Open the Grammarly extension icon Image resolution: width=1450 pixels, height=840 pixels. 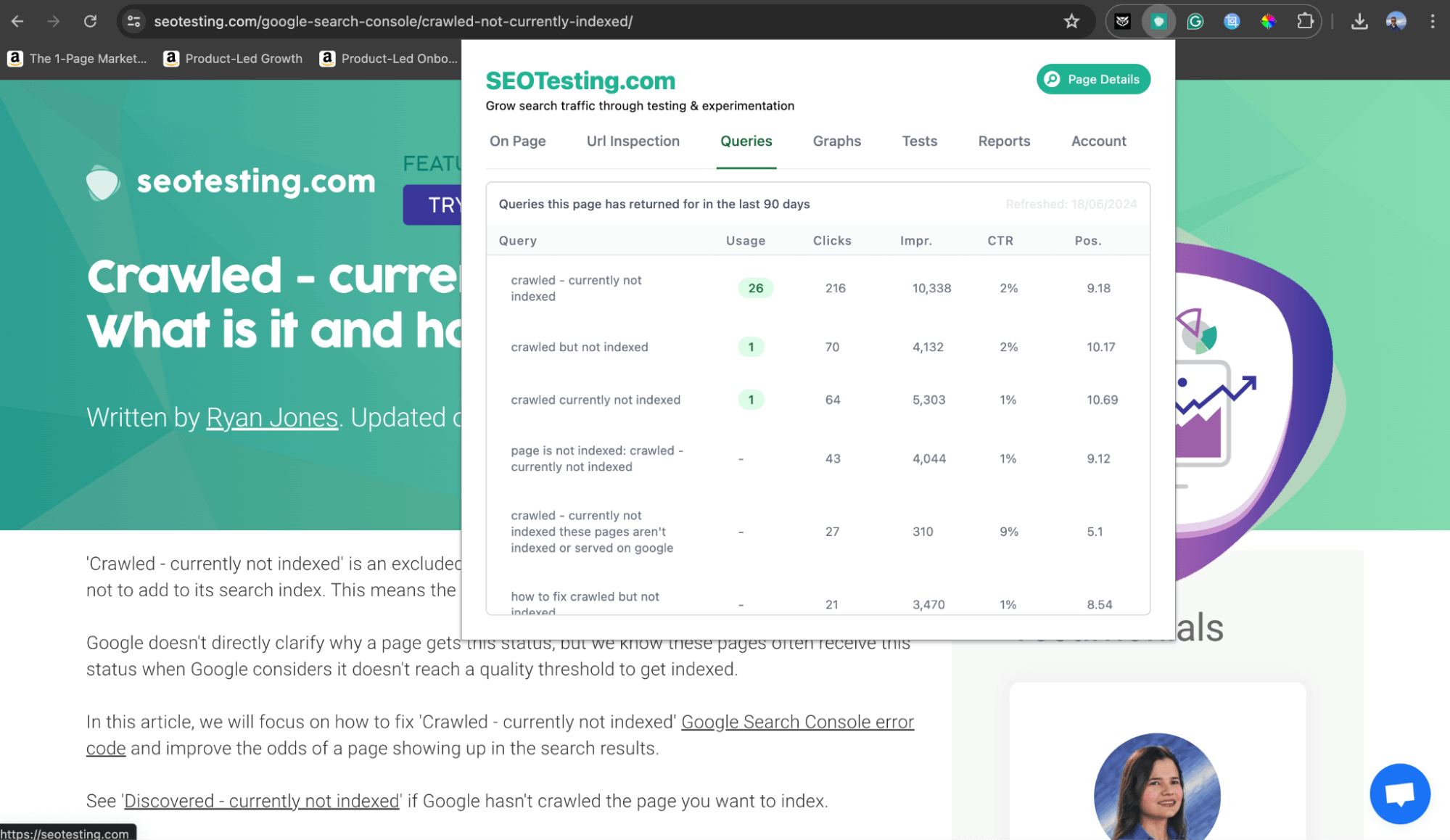(1195, 21)
